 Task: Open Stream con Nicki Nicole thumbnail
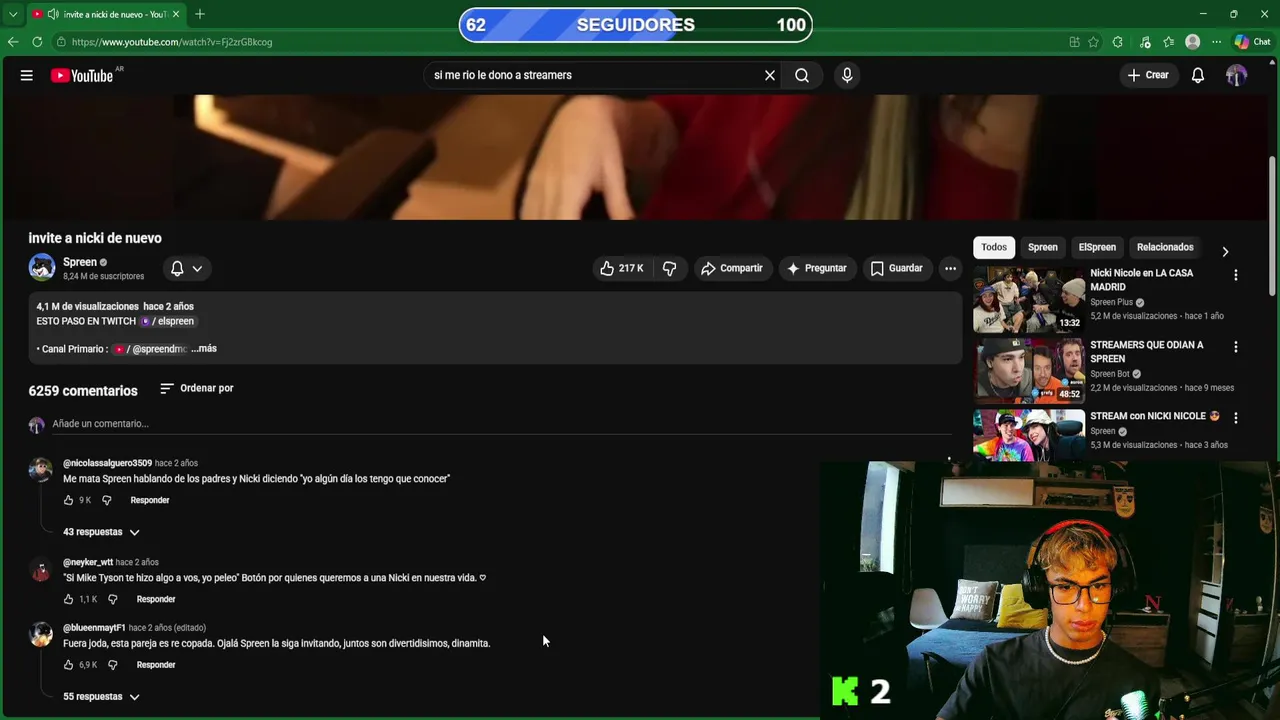pos(1029,436)
